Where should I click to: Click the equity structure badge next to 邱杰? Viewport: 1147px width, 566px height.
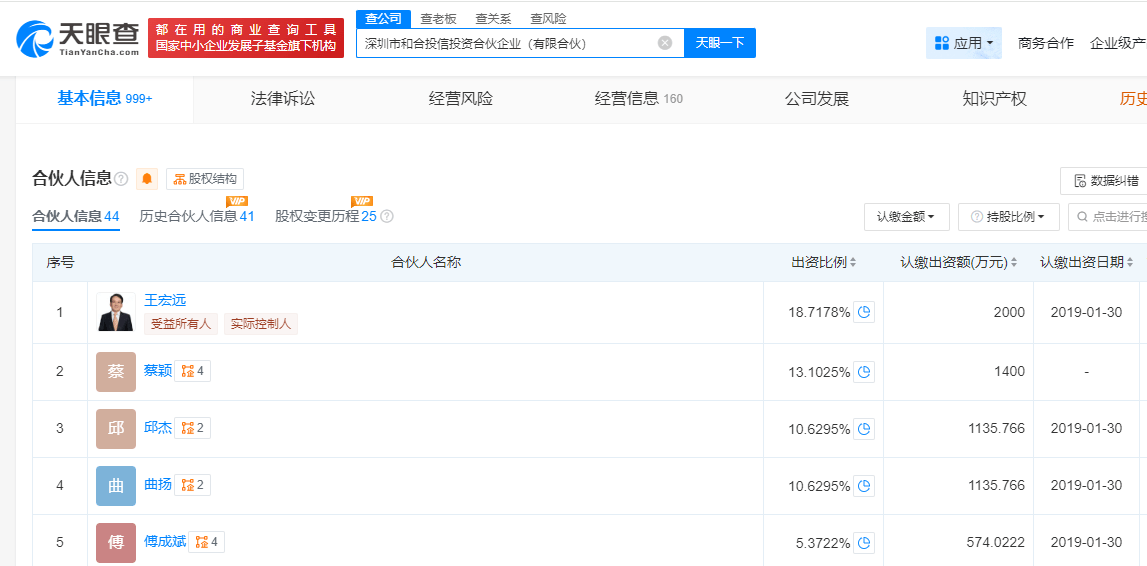point(192,428)
